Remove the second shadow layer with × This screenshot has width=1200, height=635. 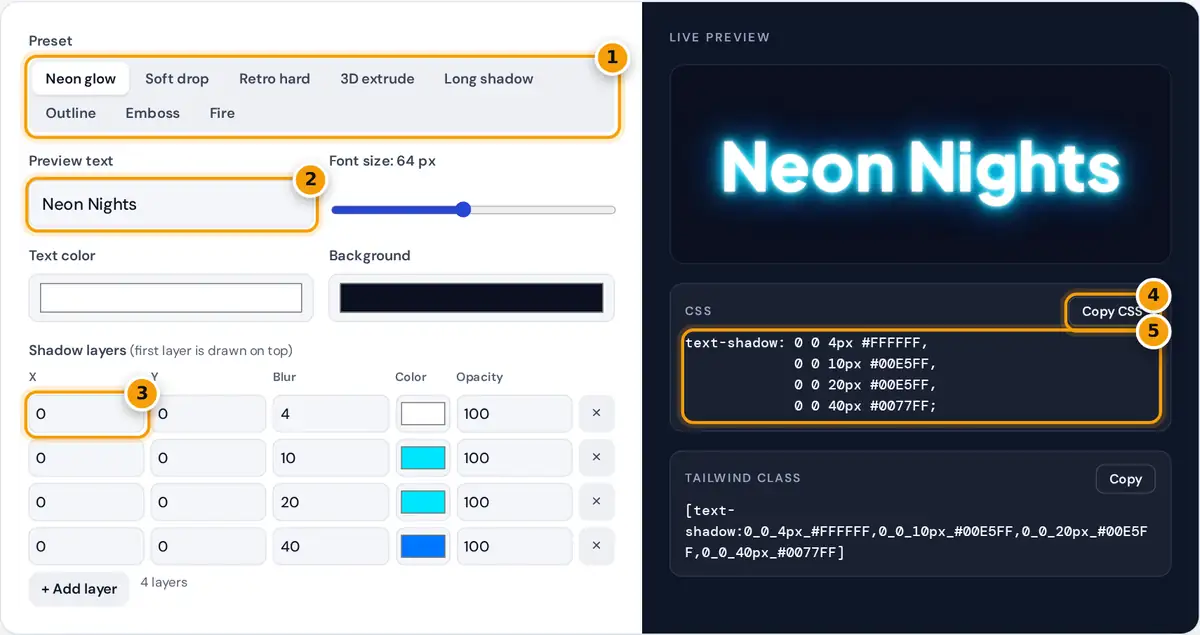tap(596, 458)
